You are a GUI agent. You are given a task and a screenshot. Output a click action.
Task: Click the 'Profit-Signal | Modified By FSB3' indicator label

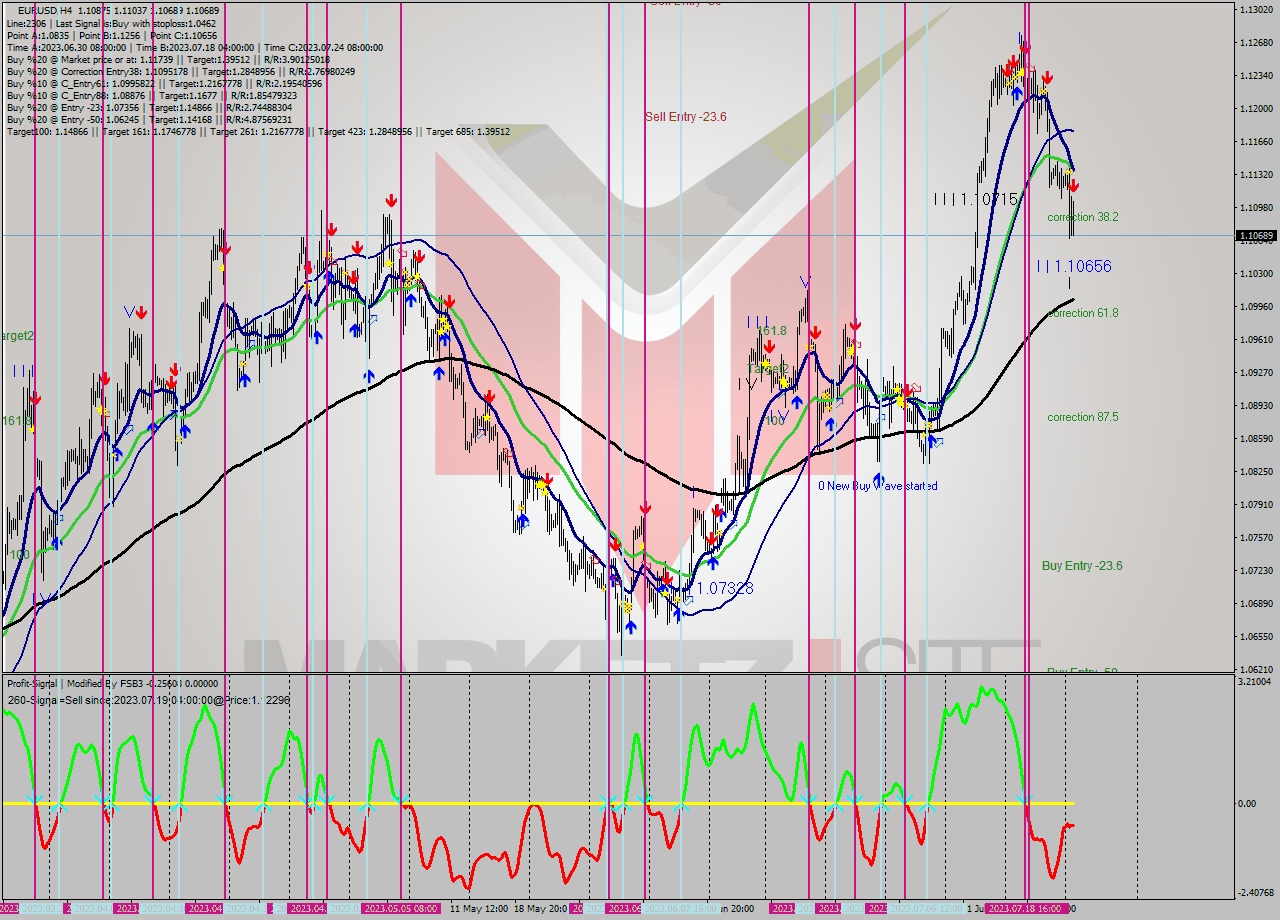tap(112, 684)
